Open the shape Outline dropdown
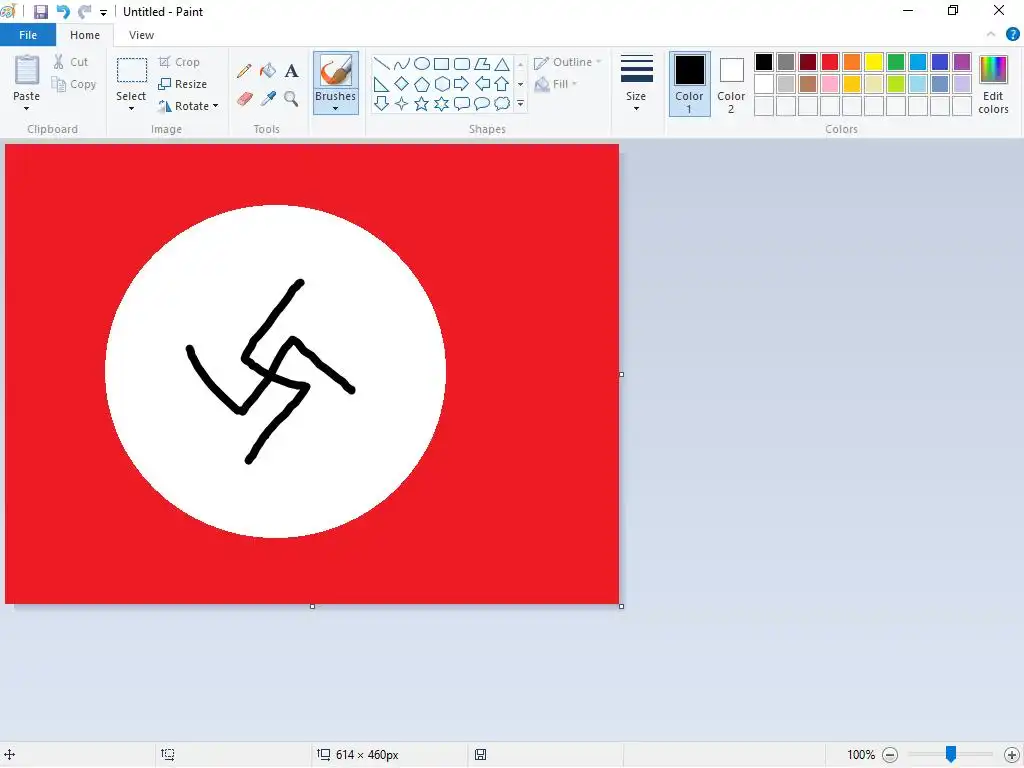 pyautogui.click(x=567, y=63)
